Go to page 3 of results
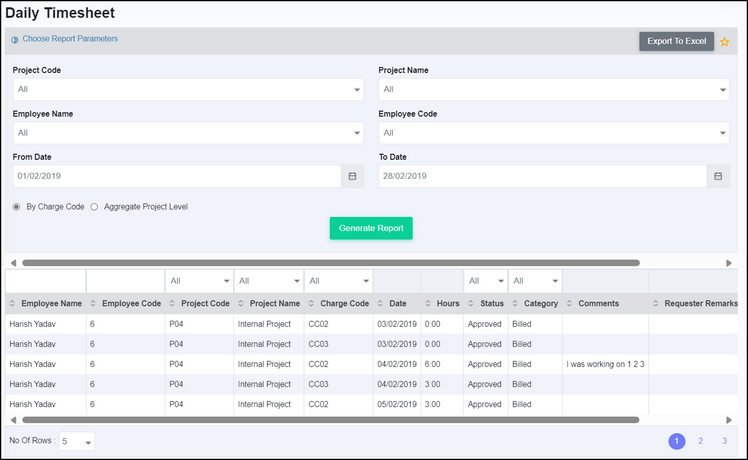Image resolution: width=748 pixels, height=460 pixels. click(724, 441)
